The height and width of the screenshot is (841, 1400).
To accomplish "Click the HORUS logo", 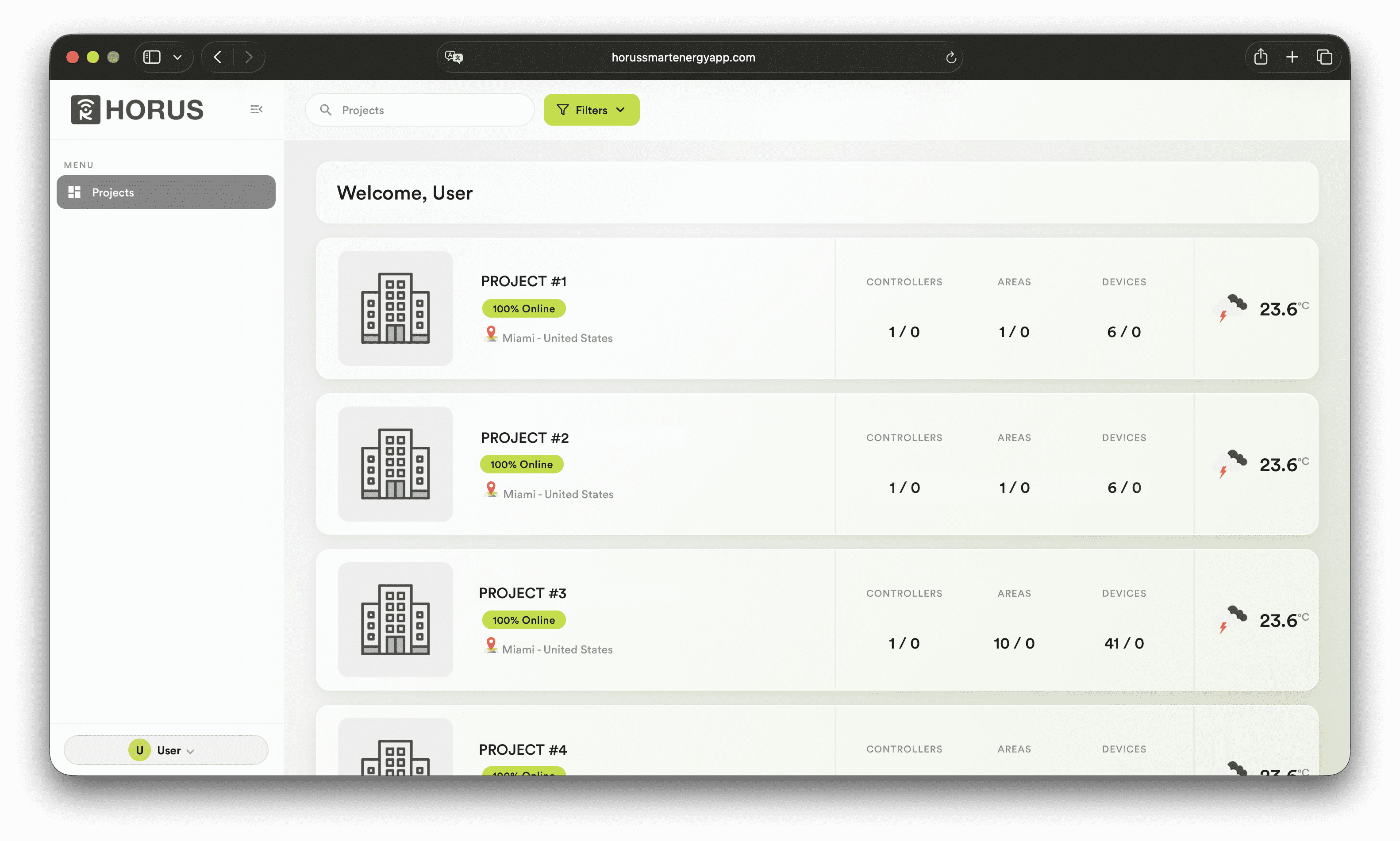I will [x=137, y=109].
